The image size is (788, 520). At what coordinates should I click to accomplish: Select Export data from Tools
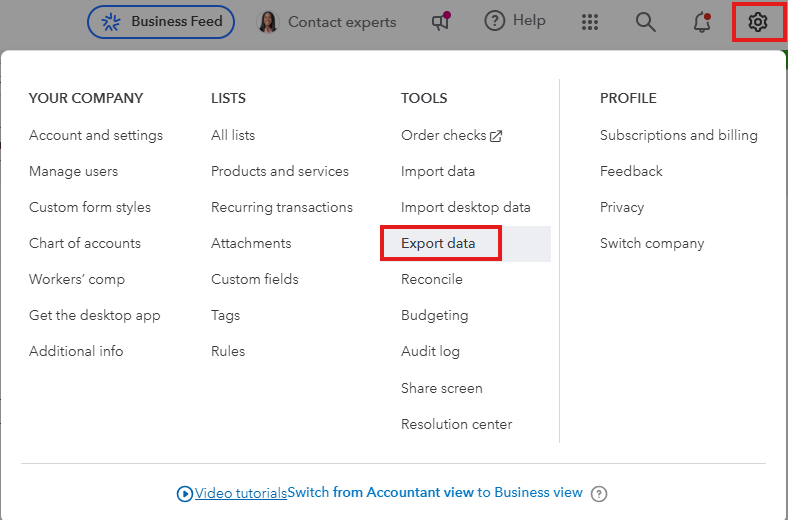438,243
